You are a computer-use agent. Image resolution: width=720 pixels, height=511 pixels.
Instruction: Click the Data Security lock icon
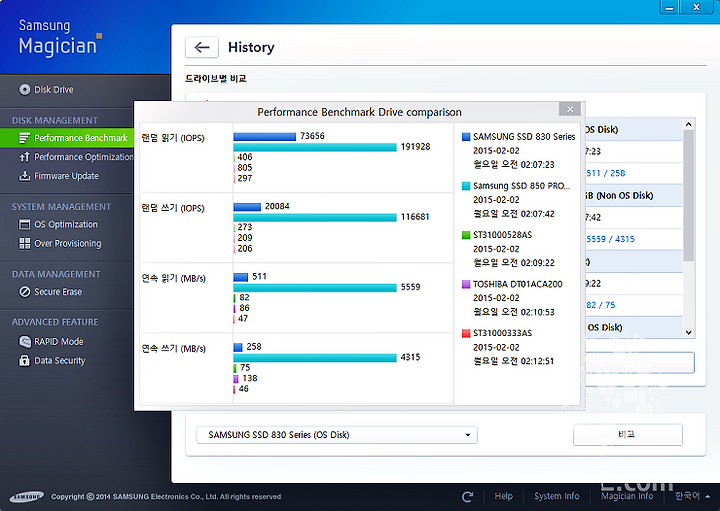pos(24,360)
